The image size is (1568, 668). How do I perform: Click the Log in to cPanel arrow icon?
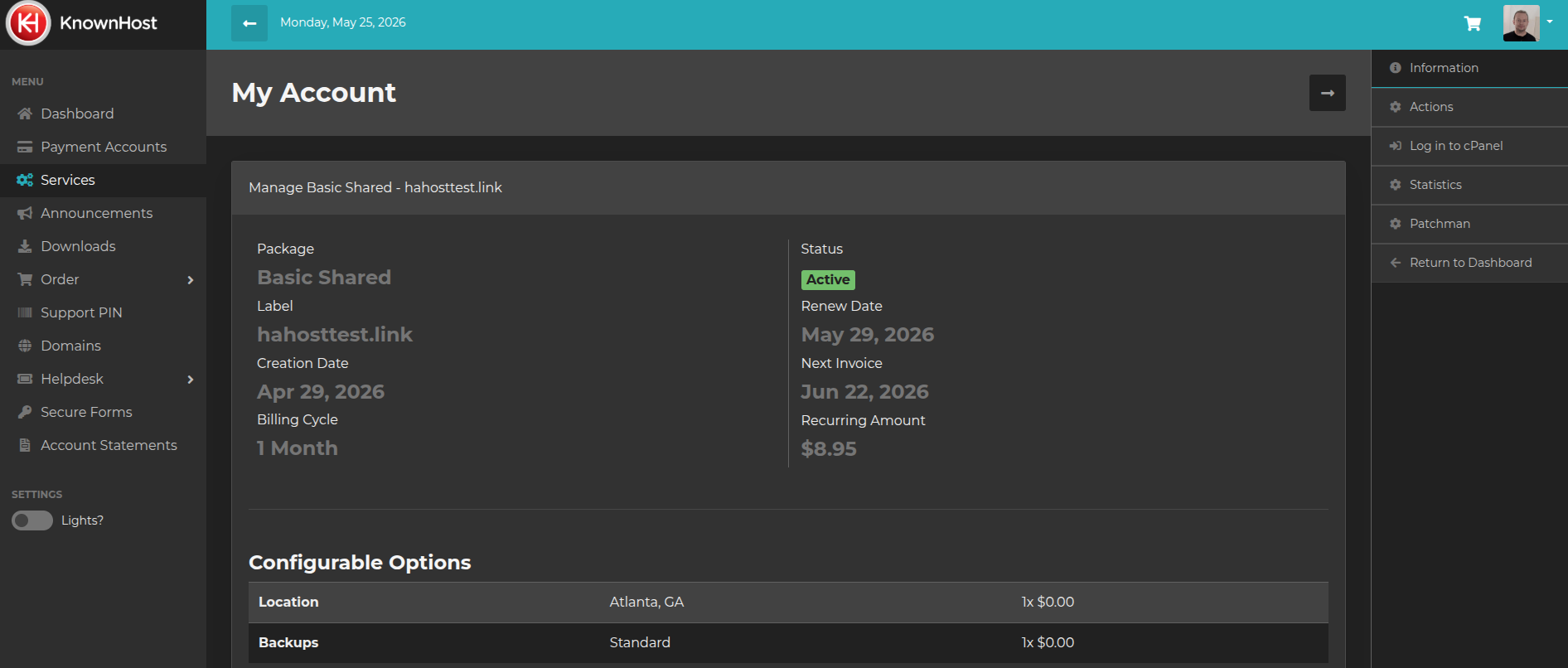(x=1396, y=146)
